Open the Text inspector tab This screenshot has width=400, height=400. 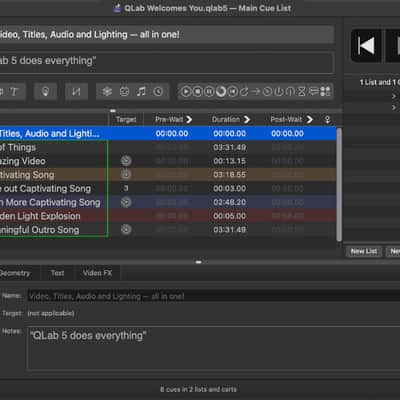[57, 273]
